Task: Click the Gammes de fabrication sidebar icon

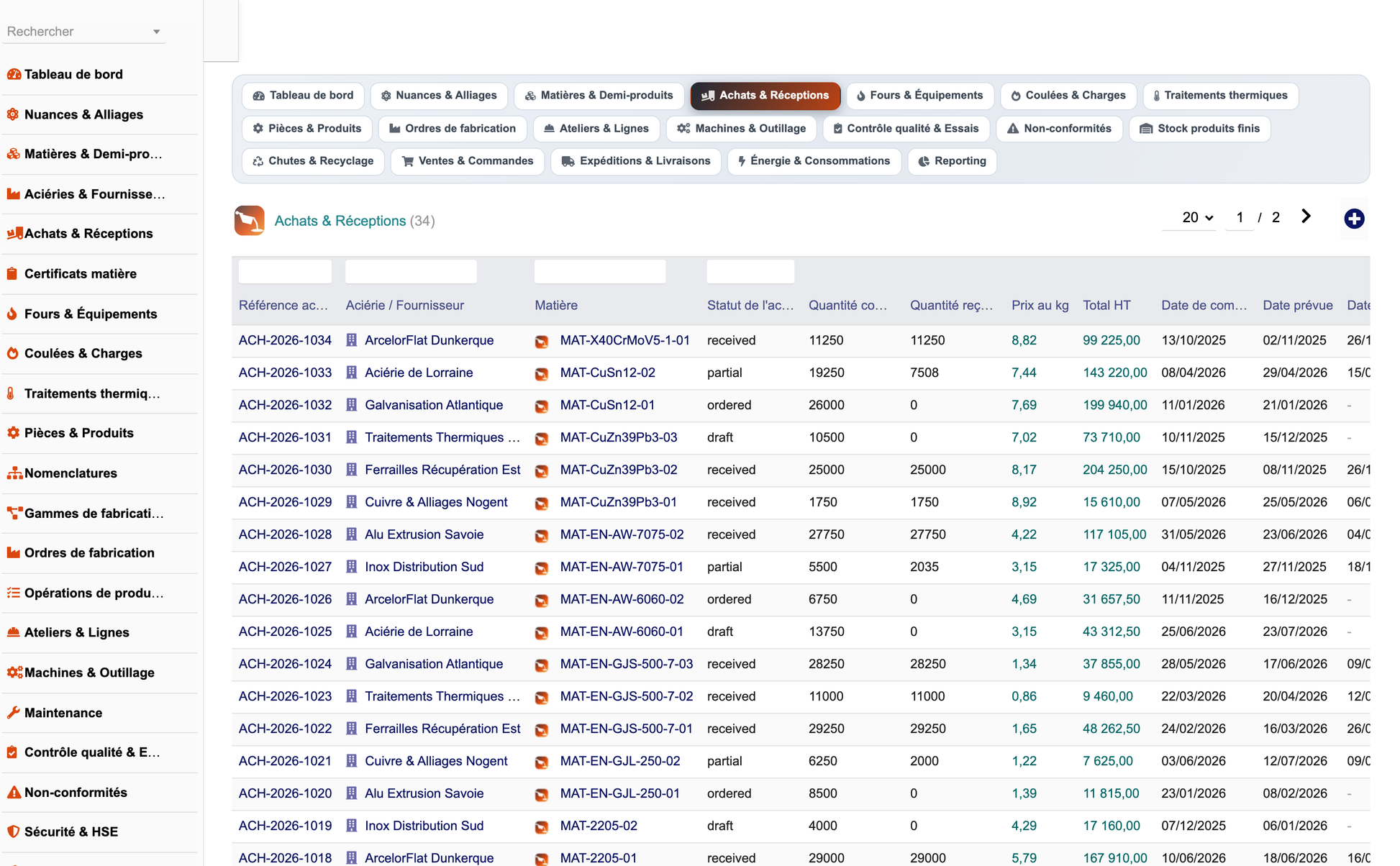Action: tap(14, 513)
